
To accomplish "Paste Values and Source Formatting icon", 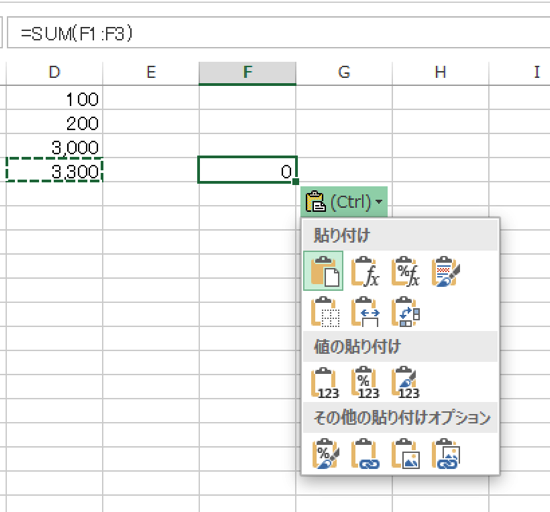I will click(x=405, y=383).
